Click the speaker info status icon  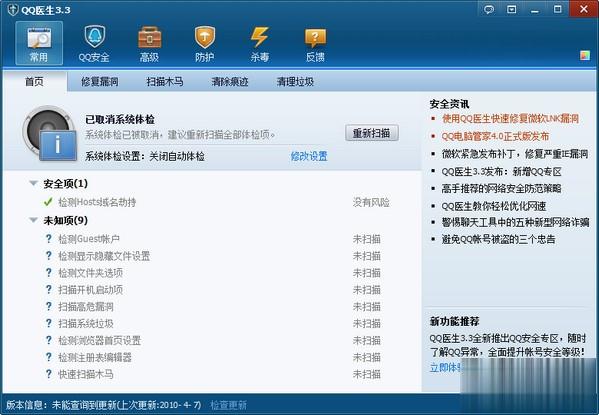coord(49,133)
